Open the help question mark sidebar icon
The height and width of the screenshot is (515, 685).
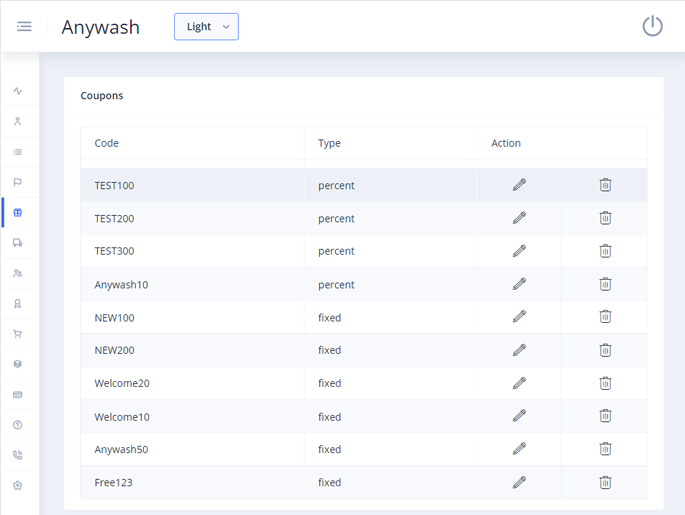(18, 425)
